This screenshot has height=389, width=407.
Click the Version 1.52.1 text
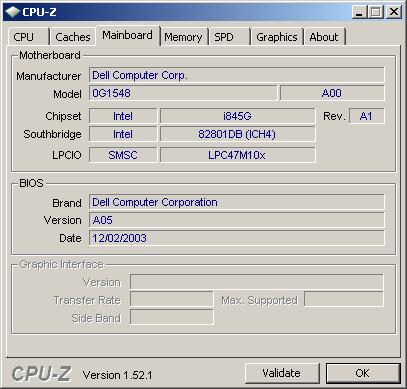[118, 375]
